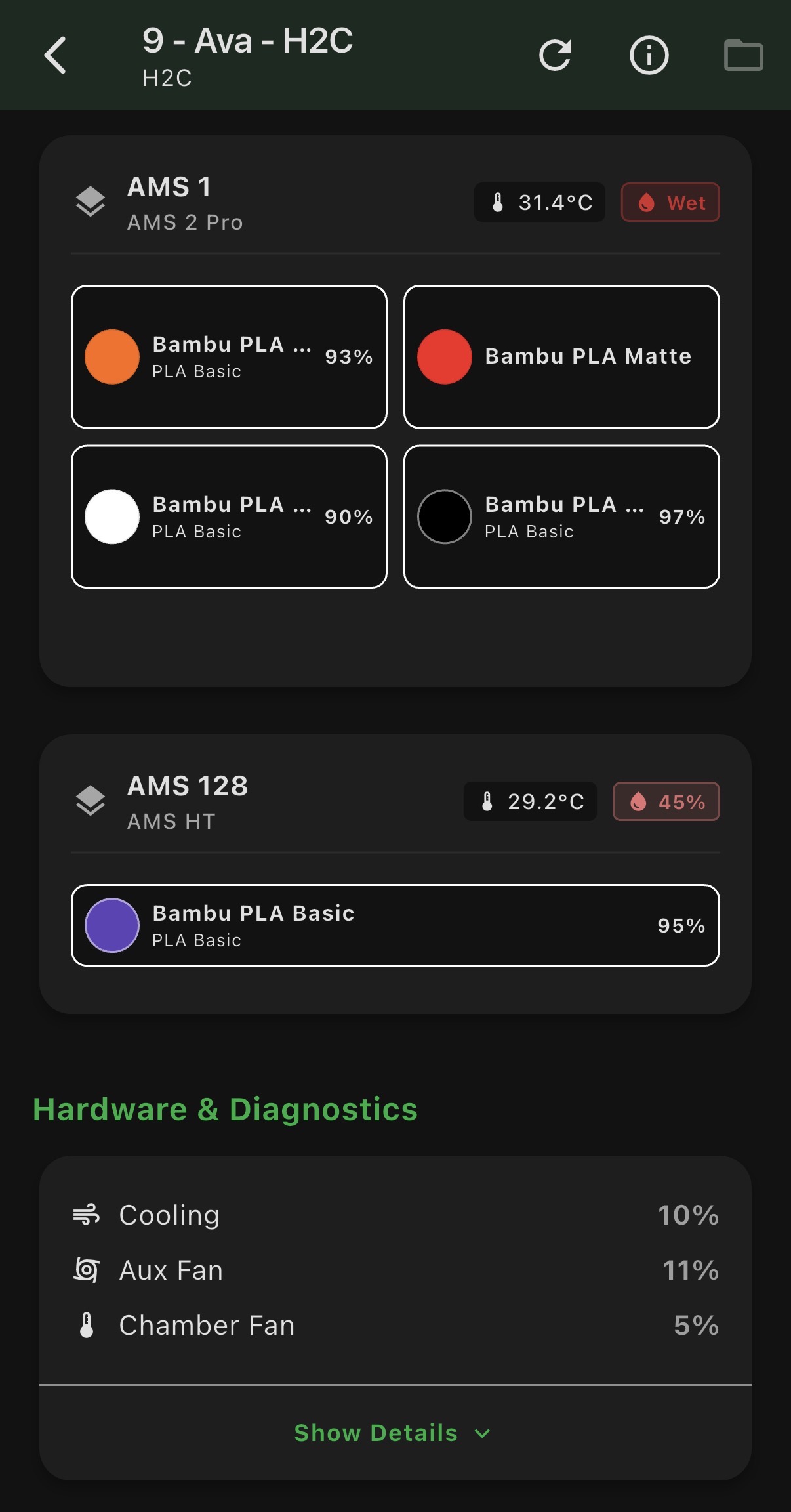The width and height of the screenshot is (791, 1512).
Task: Refresh the printer status
Action: [x=555, y=55]
